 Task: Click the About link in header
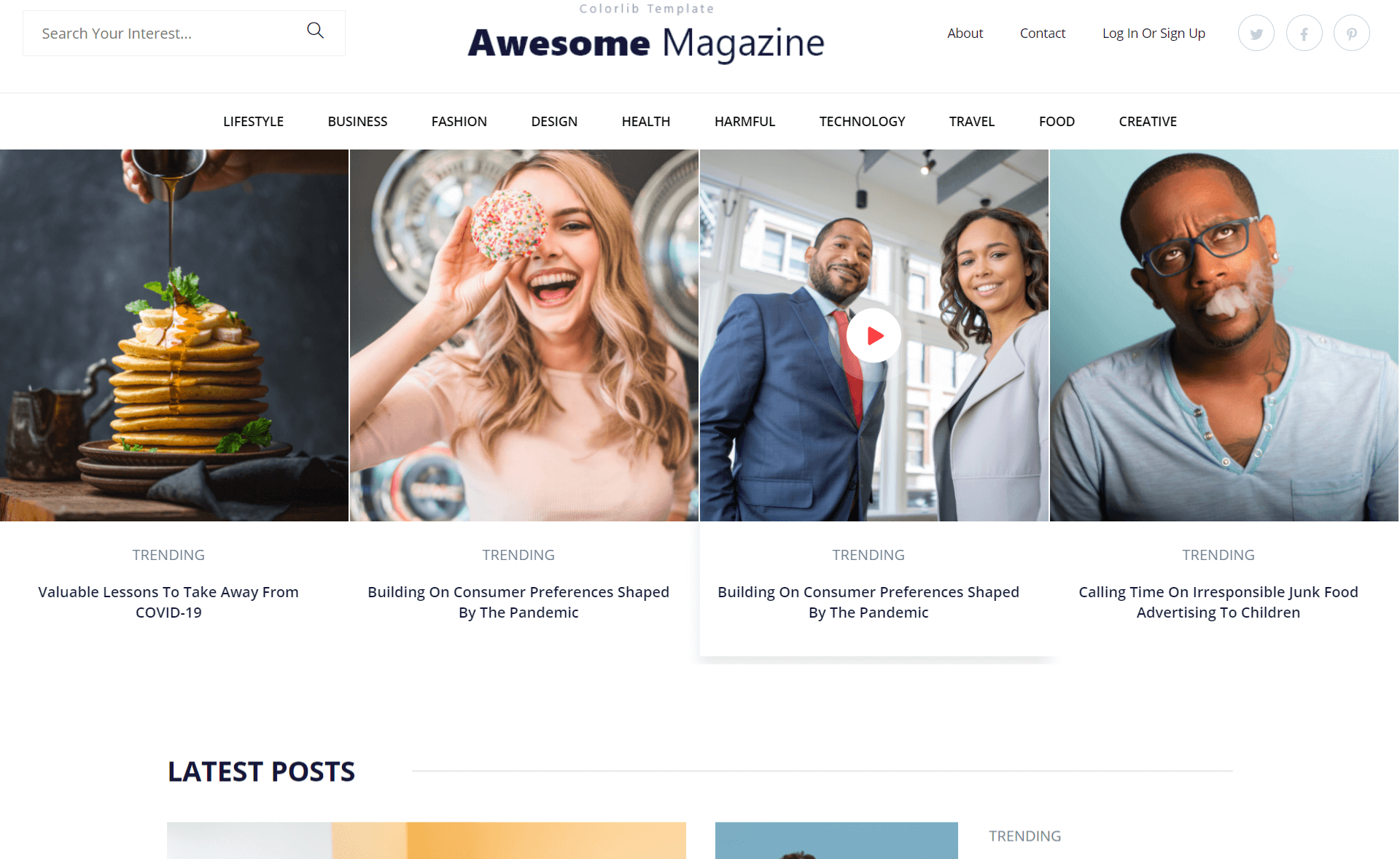point(965,33)
